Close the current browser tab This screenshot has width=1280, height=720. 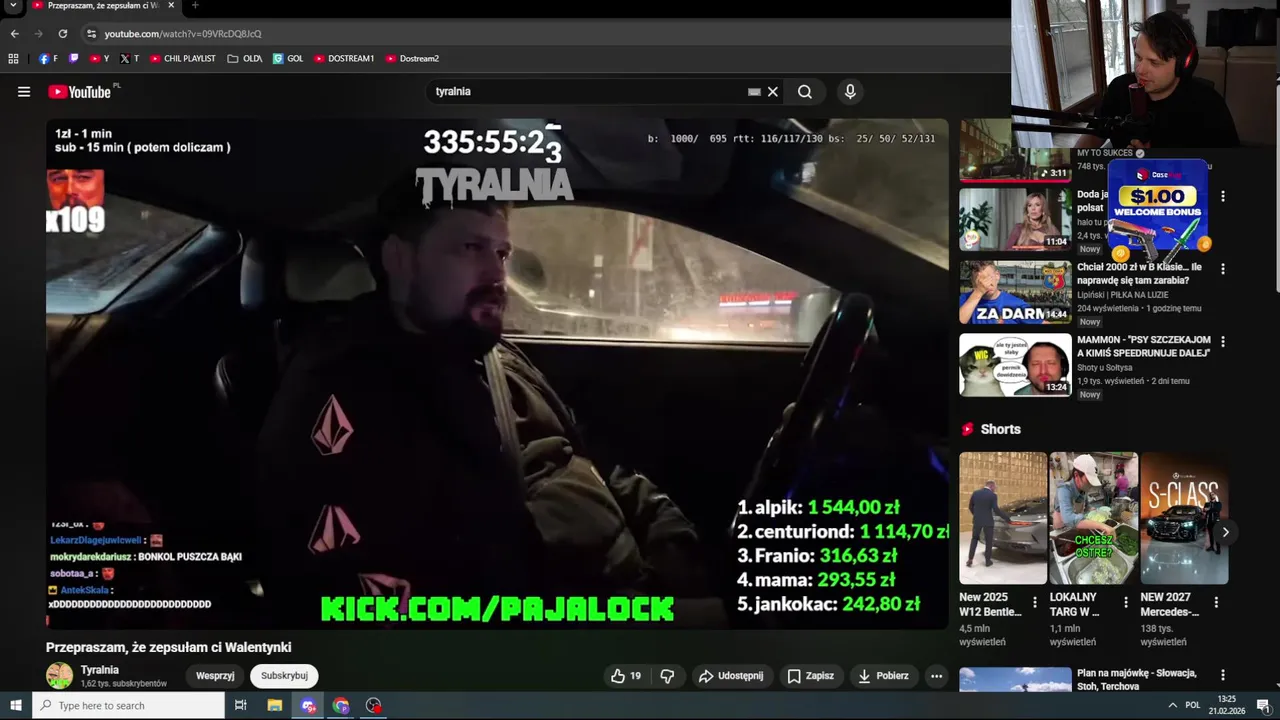[x=171, y=5]
